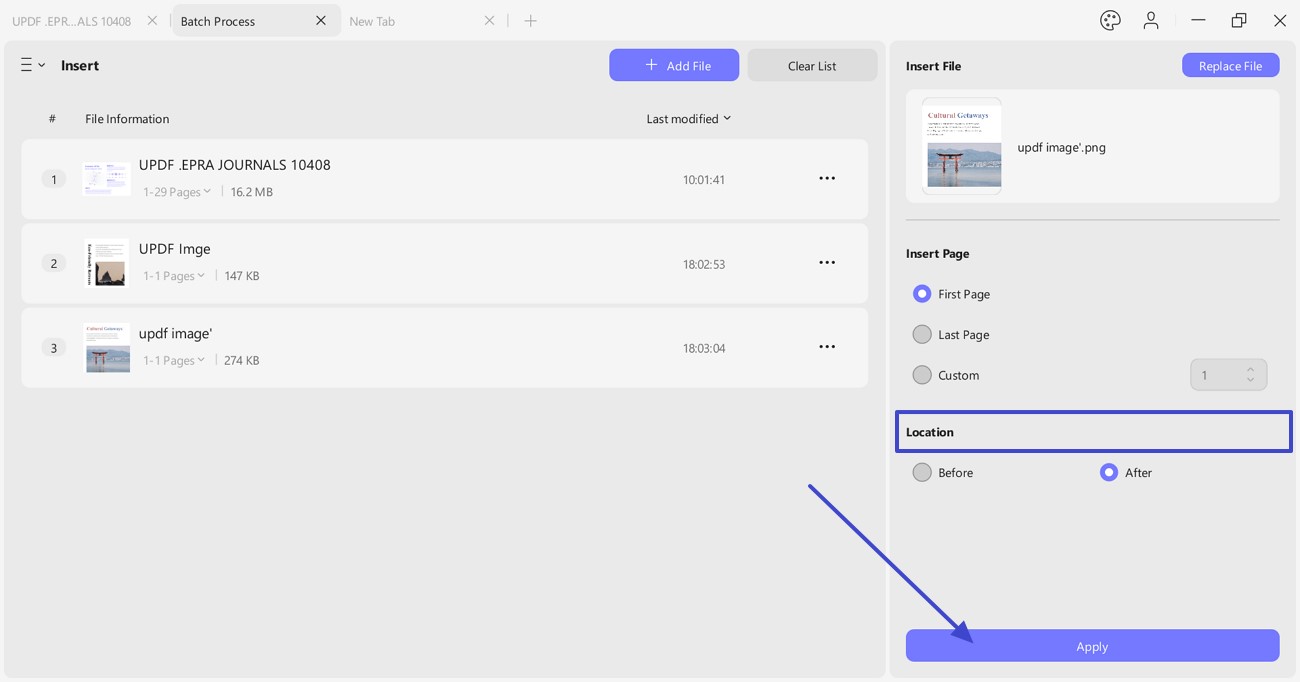Open the user account icon

point(1151,21)
